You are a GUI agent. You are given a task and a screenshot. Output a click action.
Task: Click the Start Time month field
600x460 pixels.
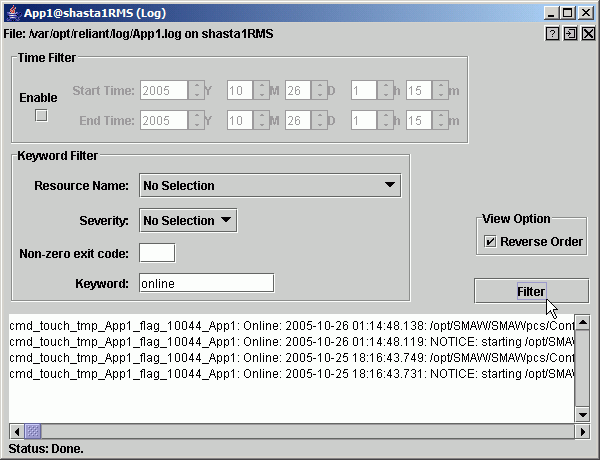click(240, 90)
